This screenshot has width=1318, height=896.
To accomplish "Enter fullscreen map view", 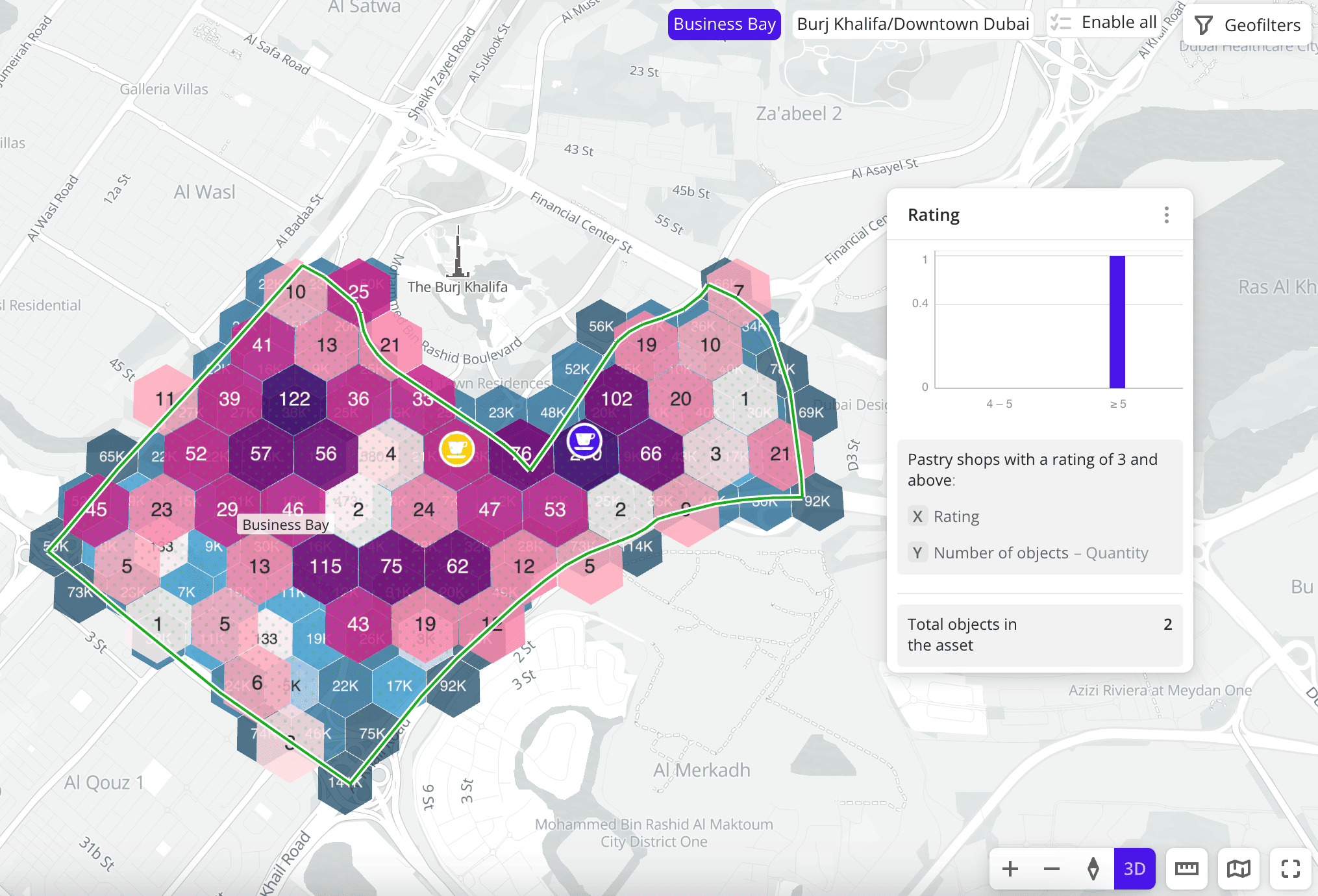I will (x=1290, y=869).
